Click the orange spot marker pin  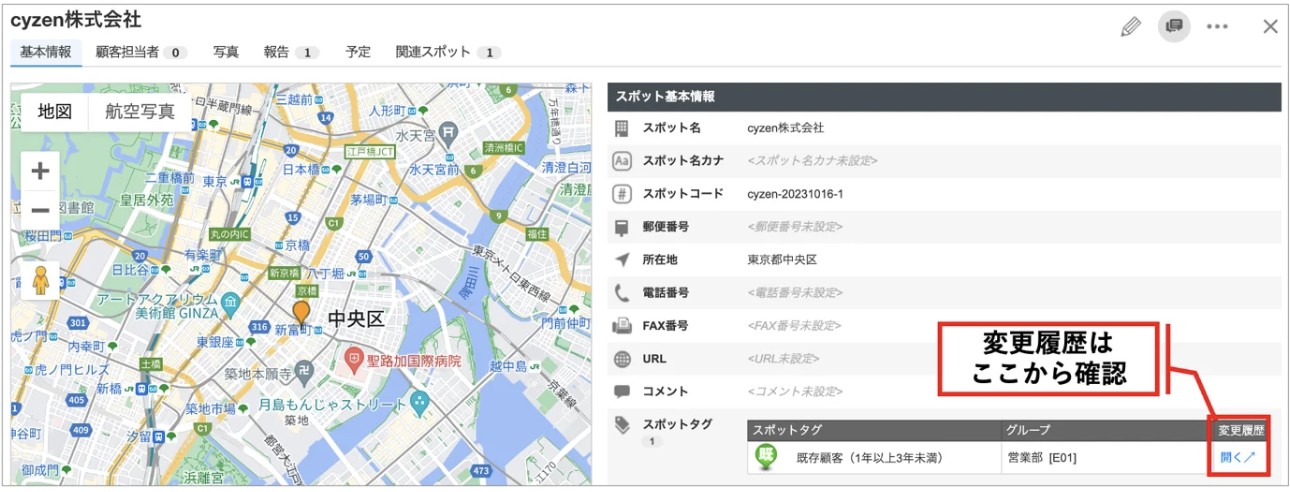tap(301, 312)
